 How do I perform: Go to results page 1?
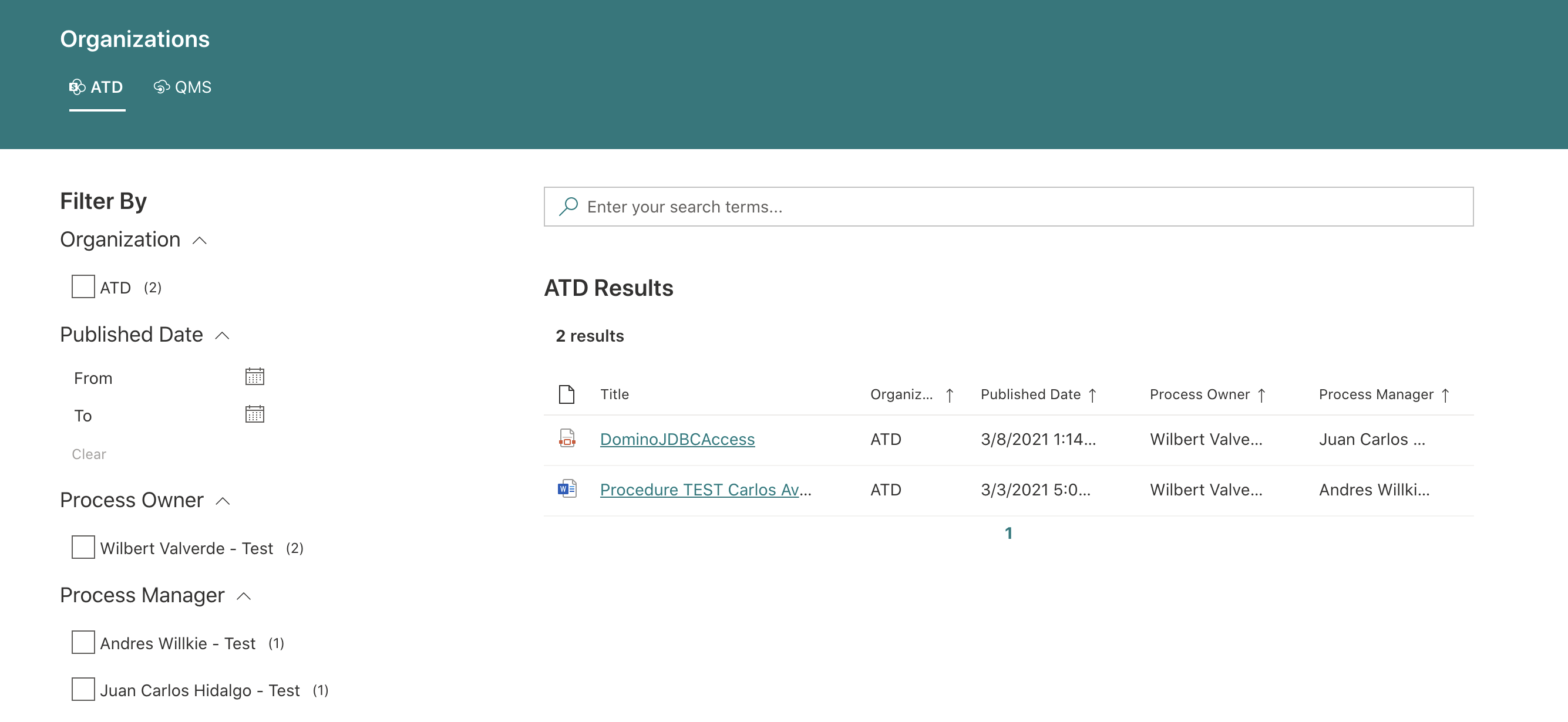coord(1008,534)
